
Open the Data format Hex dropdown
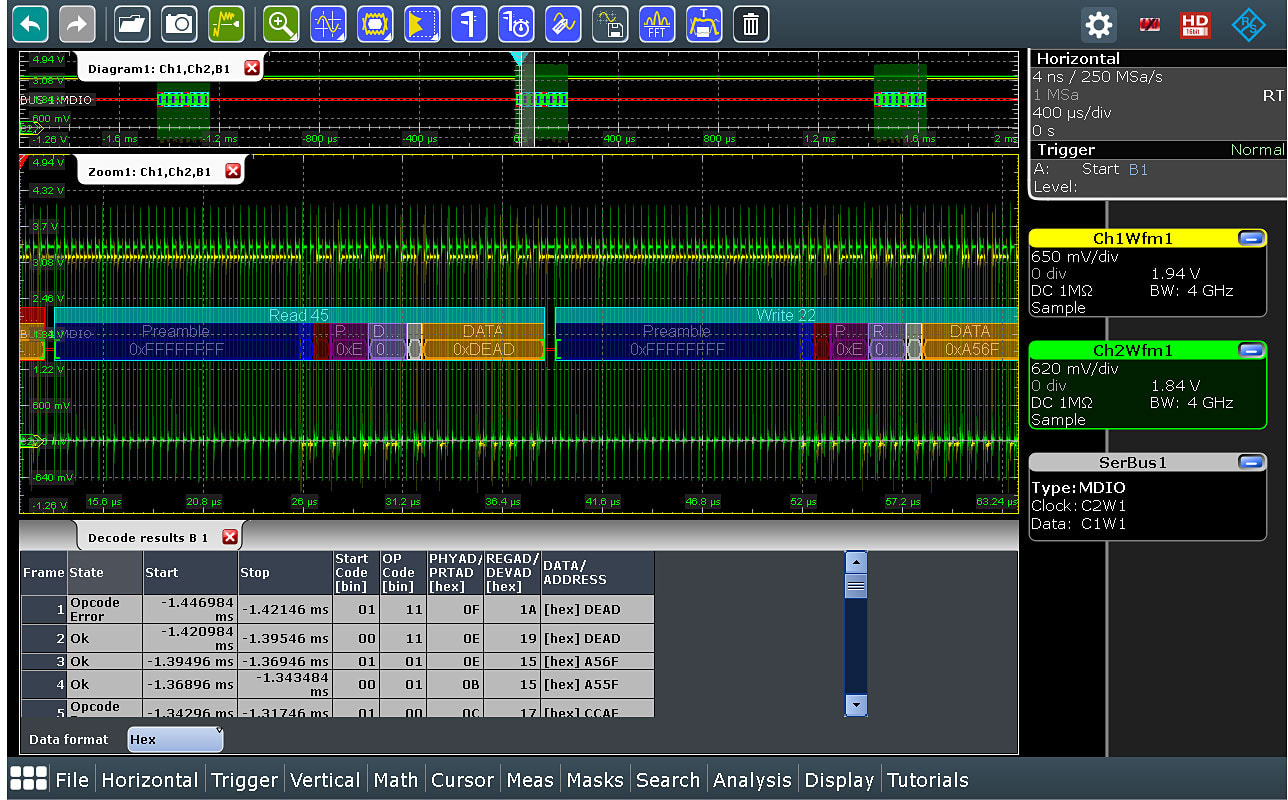pos(175,740)
